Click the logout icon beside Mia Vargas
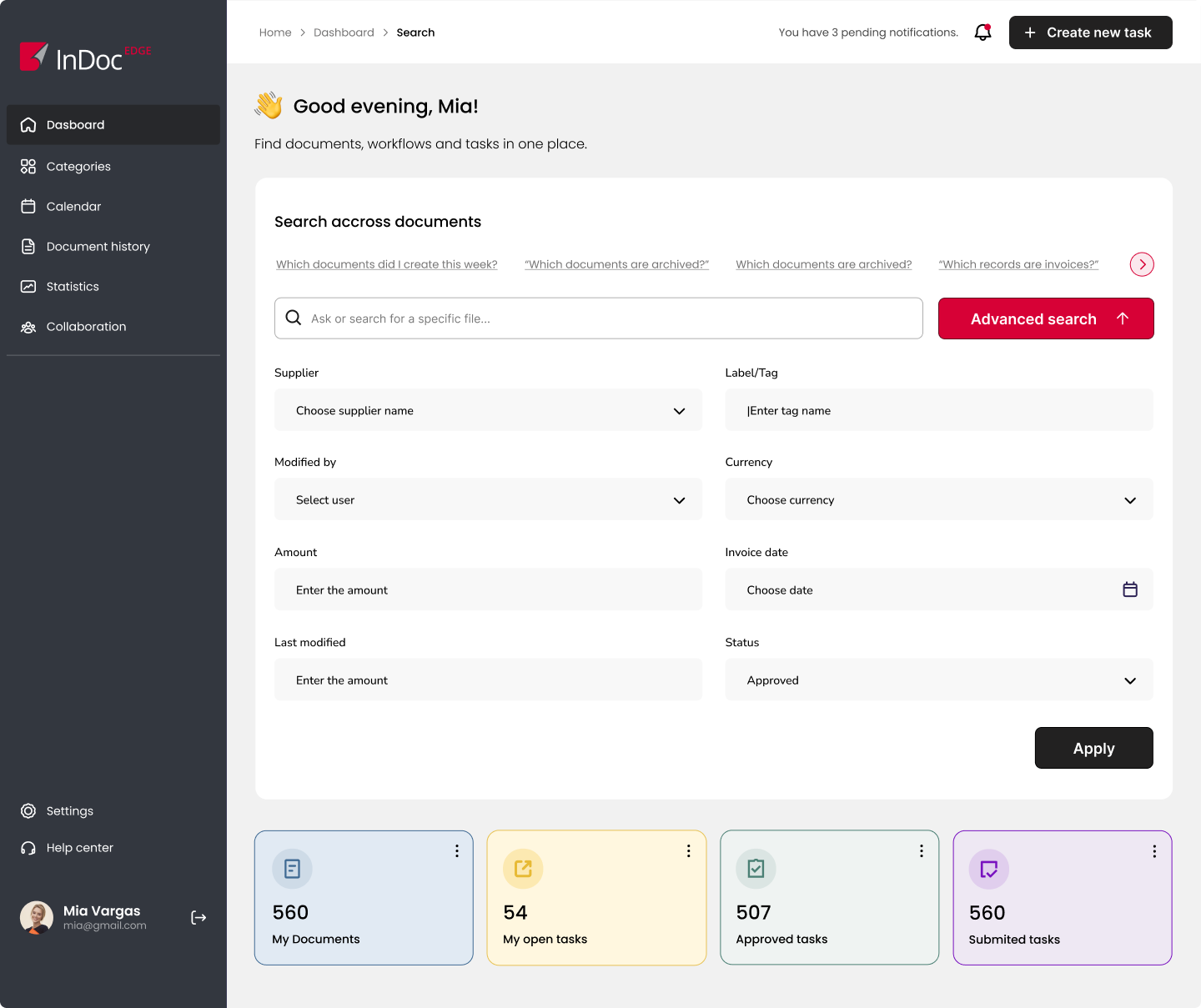 tap(198, 917)
